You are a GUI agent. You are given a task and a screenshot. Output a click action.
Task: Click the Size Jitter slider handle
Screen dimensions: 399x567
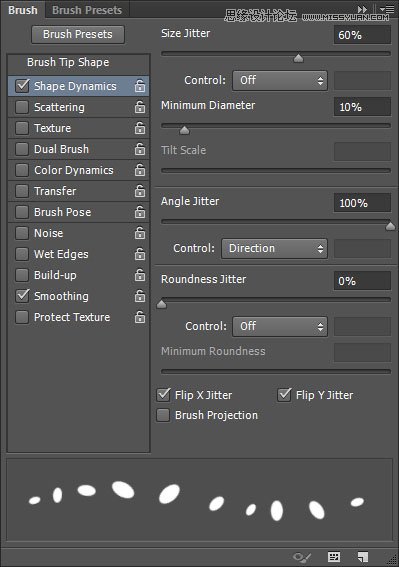[x=298, y=58]
